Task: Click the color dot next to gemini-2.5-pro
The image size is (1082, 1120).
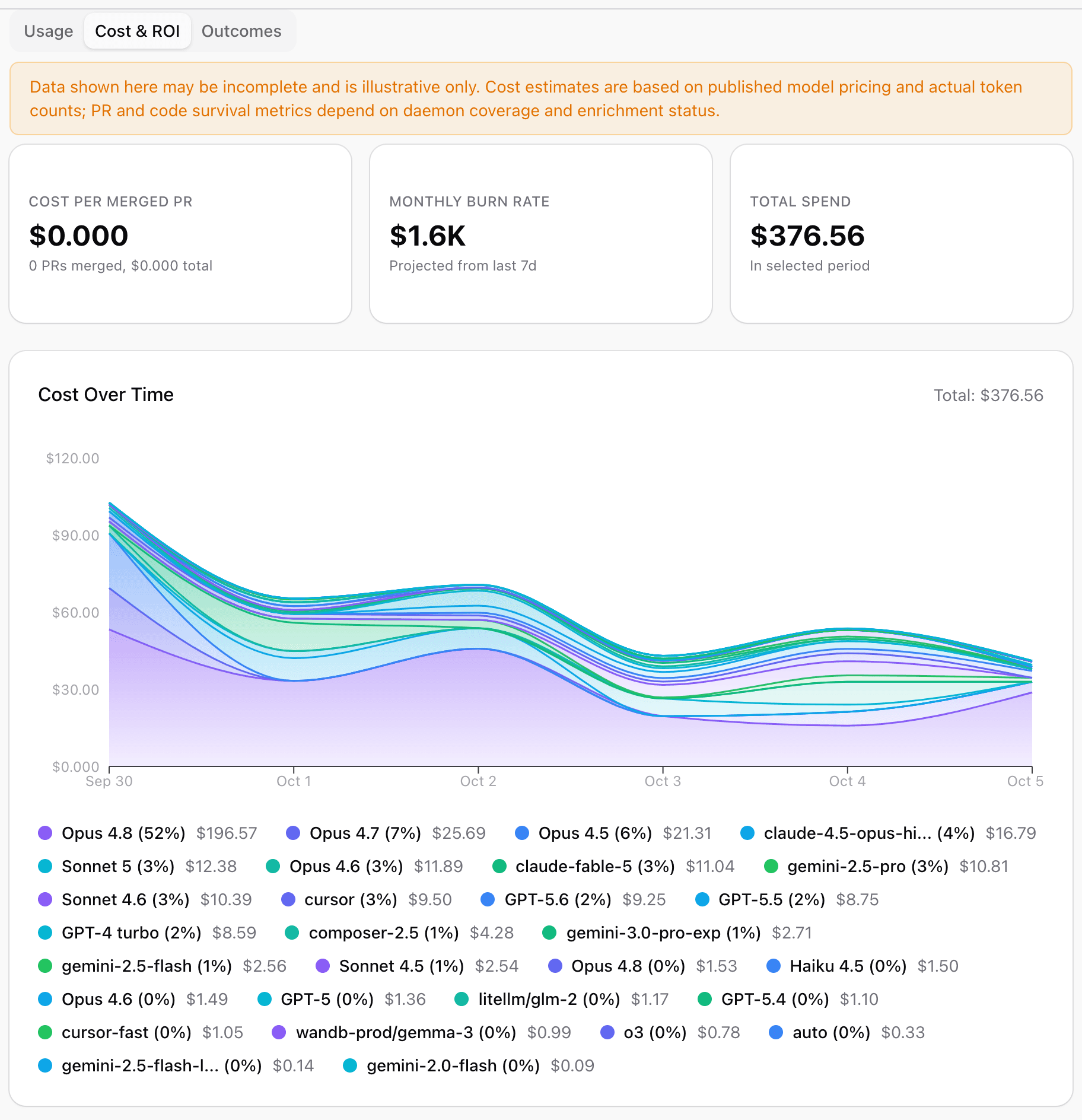Action: pos(771,866)
